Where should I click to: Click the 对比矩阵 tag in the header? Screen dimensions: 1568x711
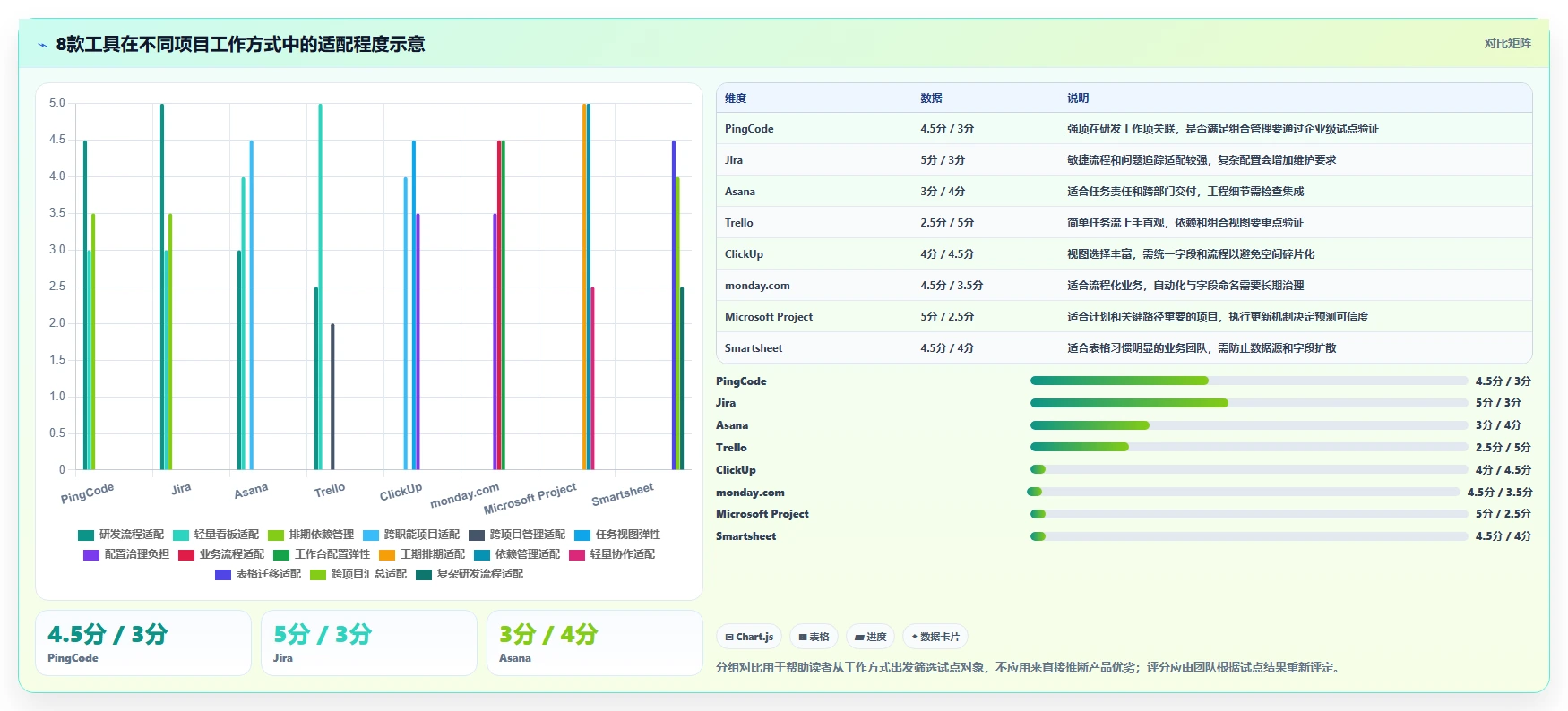1507,43
